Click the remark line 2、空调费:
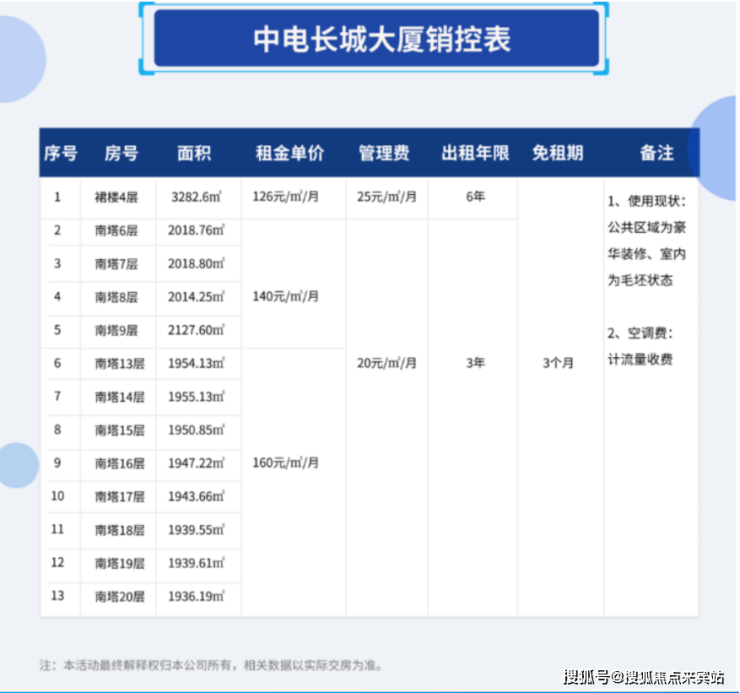 click(x=640, y=333)
